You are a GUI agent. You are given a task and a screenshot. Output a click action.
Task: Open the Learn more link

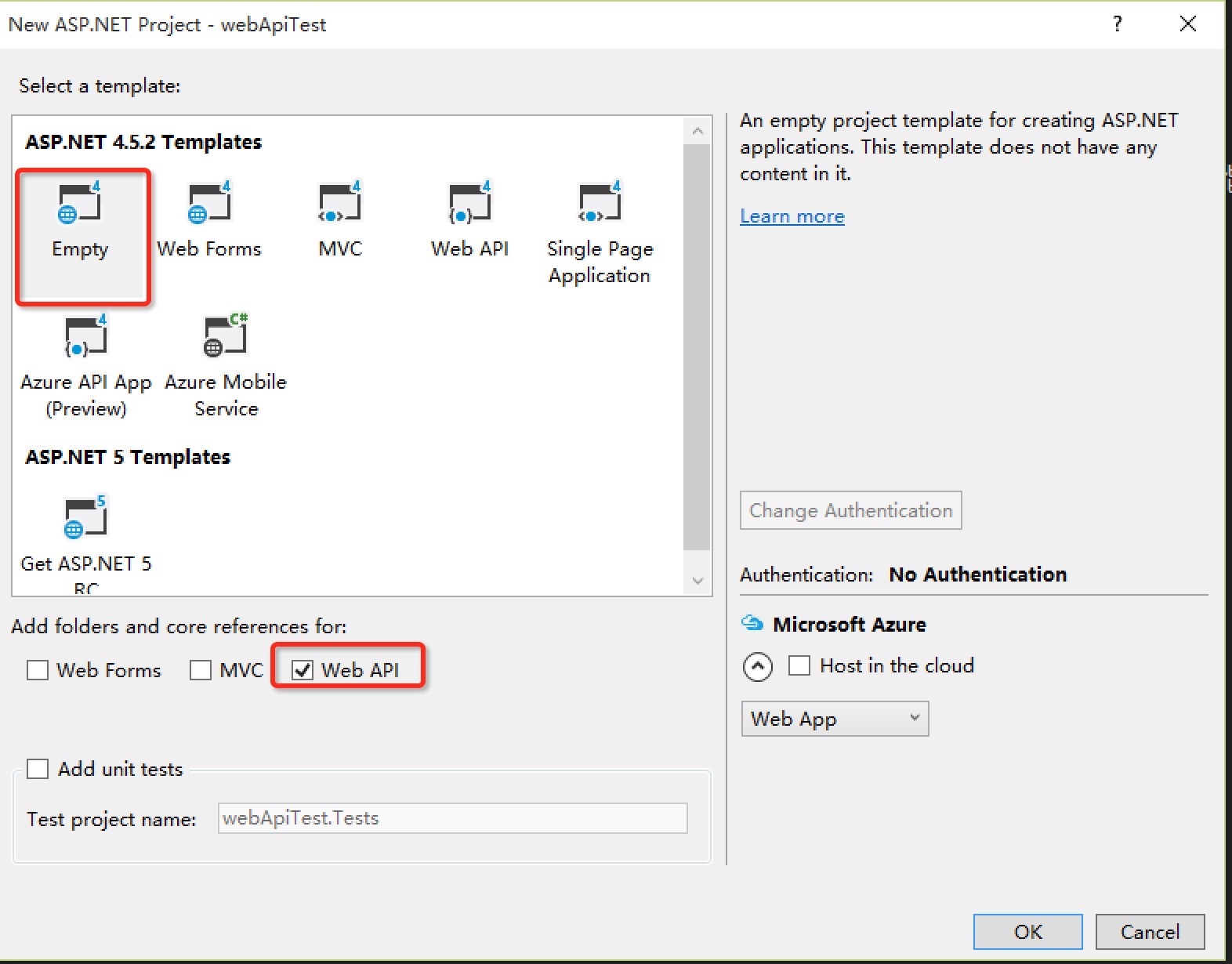(x=792, y=216)
